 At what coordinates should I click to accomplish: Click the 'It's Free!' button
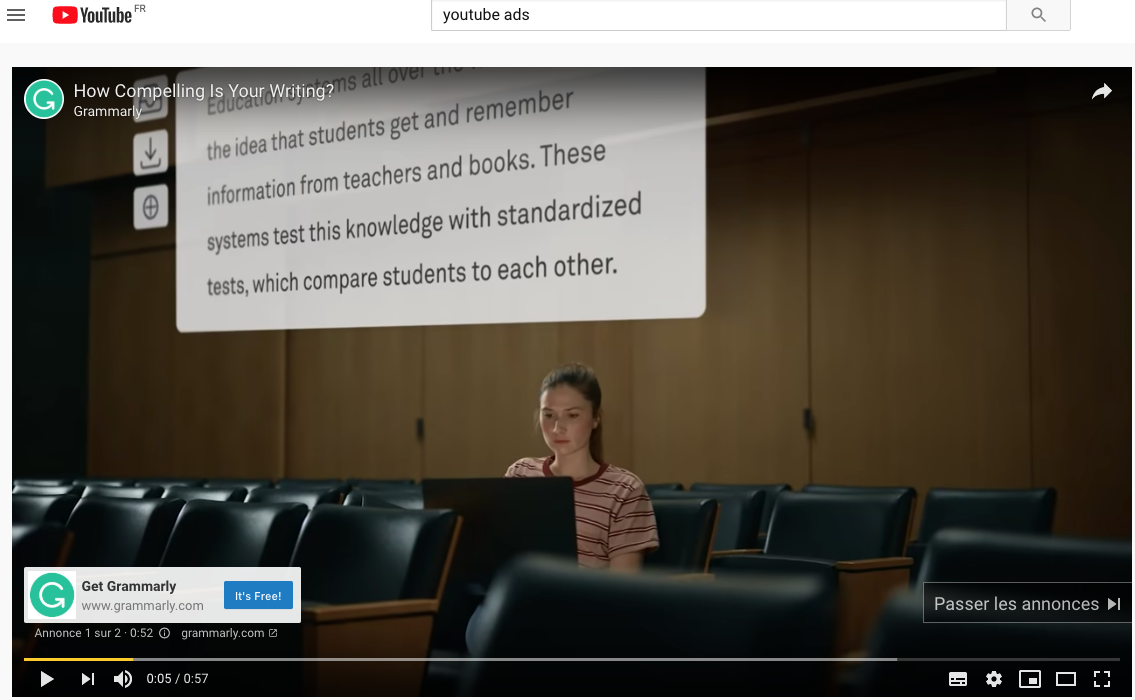[x=258, y=596]
